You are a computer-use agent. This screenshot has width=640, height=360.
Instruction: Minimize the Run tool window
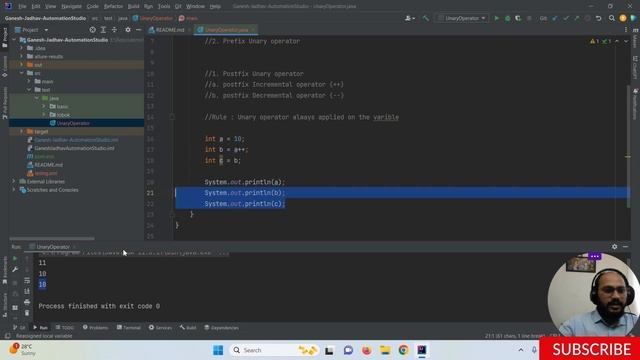625,247
